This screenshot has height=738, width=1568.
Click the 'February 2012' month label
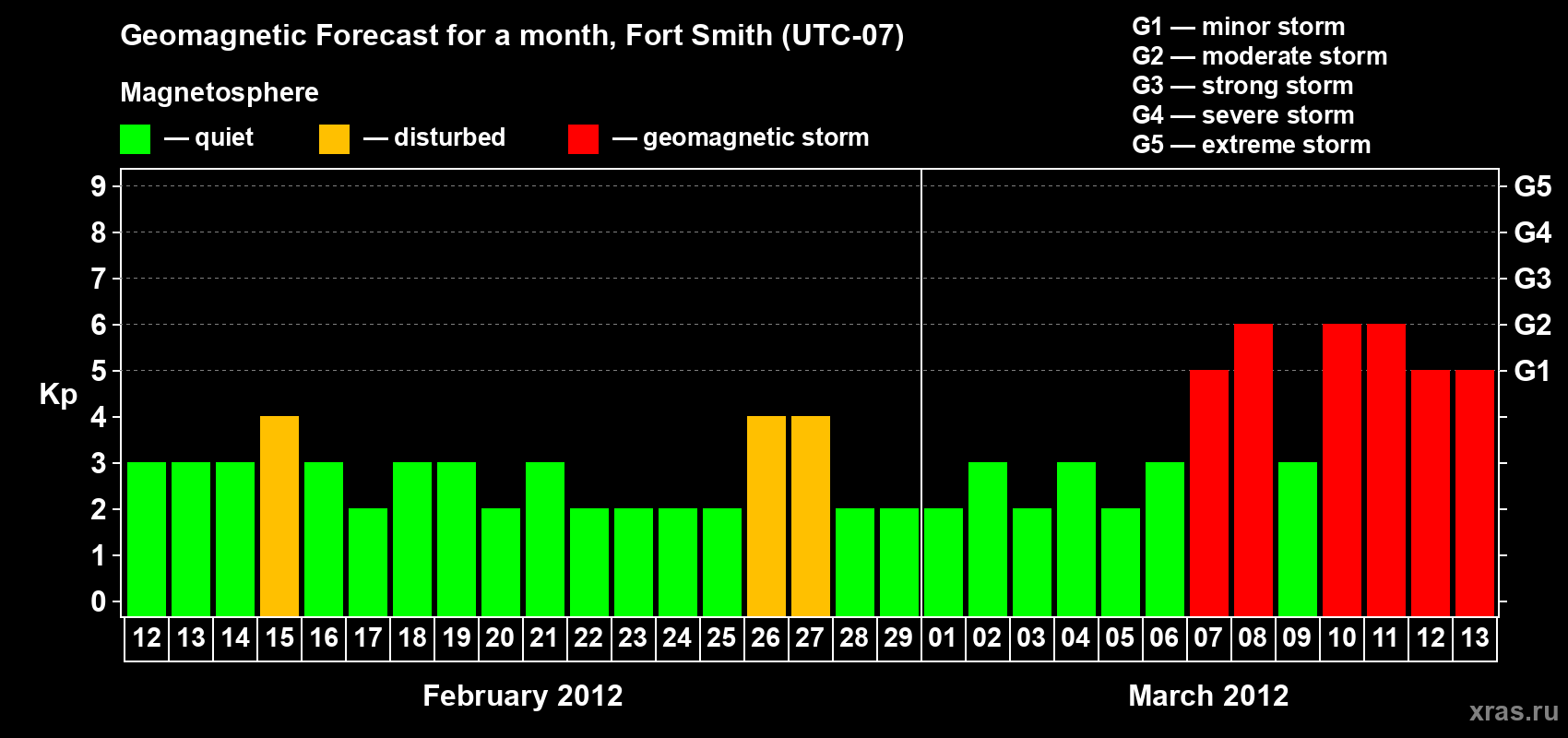pos(523,696)
